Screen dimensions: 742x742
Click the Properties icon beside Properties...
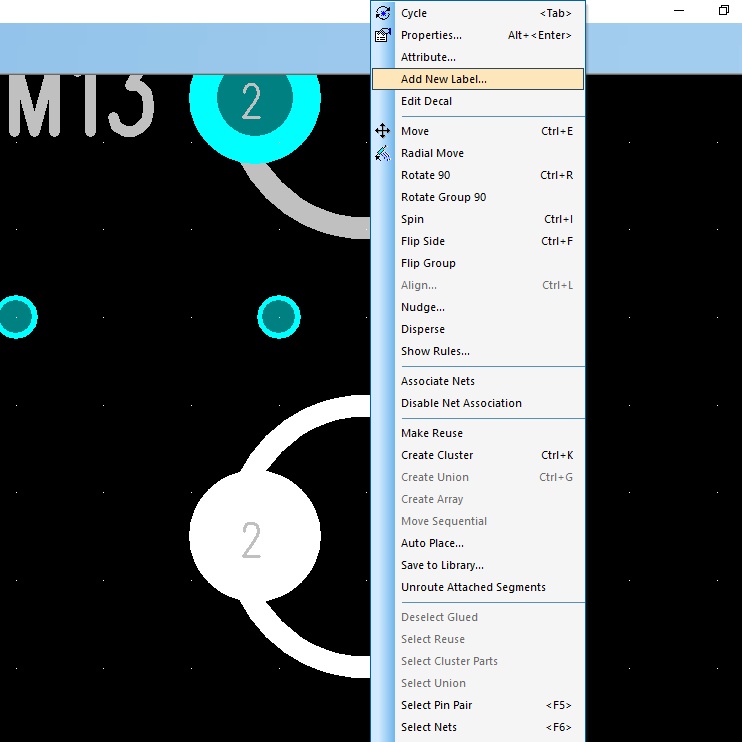pyautogui.click(x=383, y=35)
